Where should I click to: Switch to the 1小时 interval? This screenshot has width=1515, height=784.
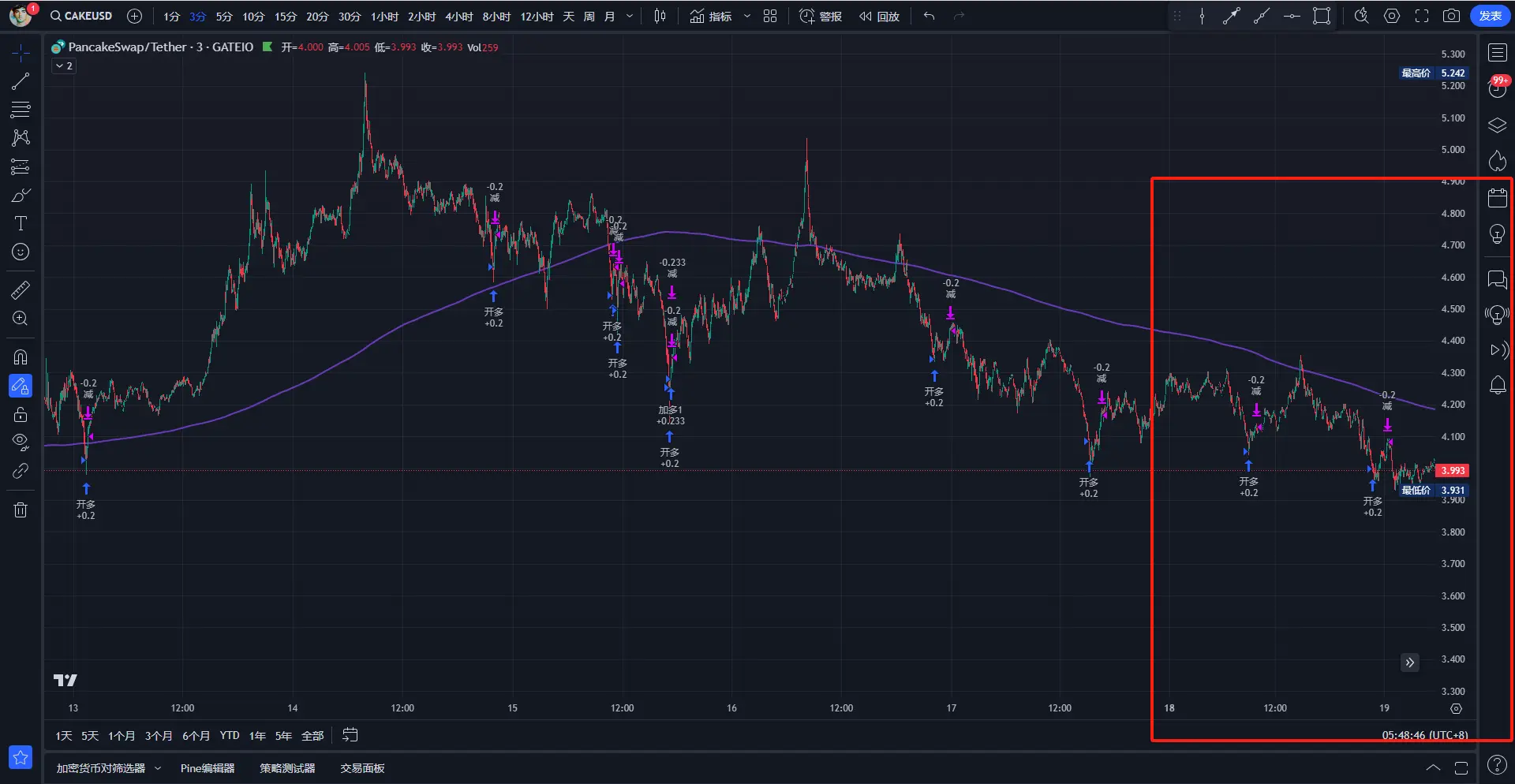click(x=385, y=16)
